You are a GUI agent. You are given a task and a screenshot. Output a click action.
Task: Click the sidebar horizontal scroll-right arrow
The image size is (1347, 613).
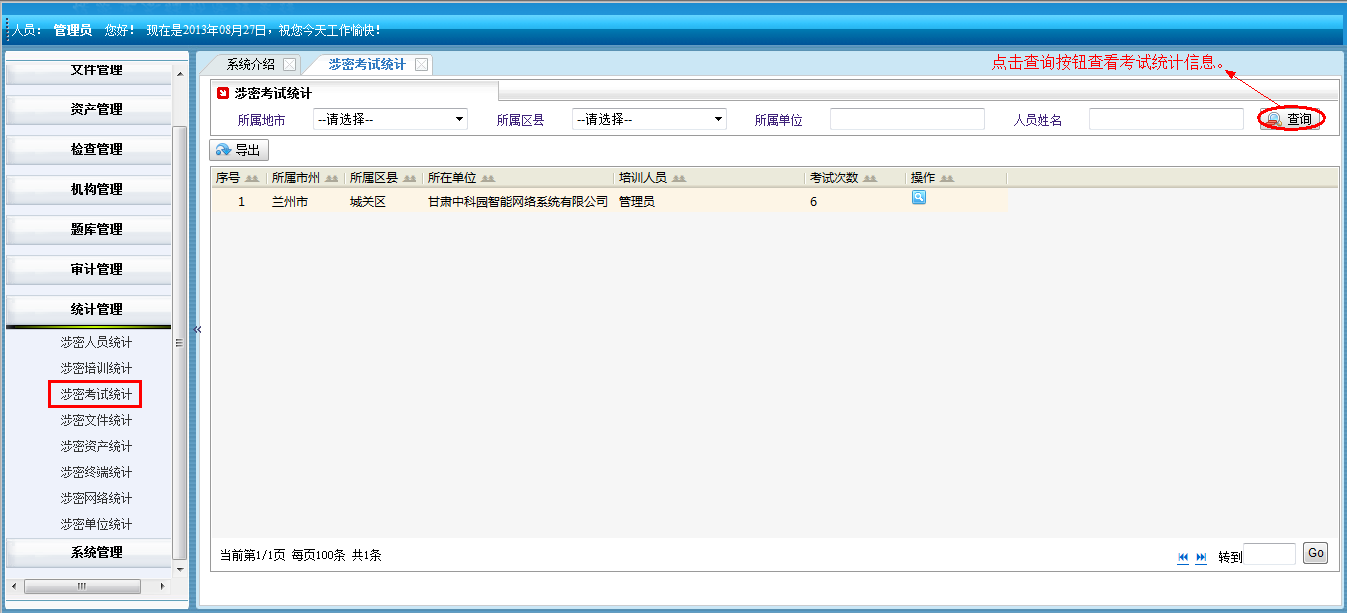165,585
